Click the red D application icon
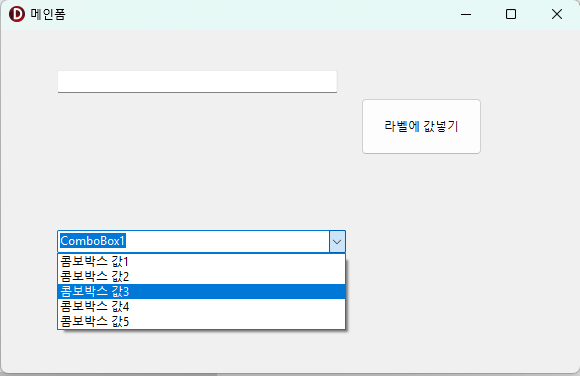This screenshot has width=580, height=376. pyautogui.click(x=17, y=14)
